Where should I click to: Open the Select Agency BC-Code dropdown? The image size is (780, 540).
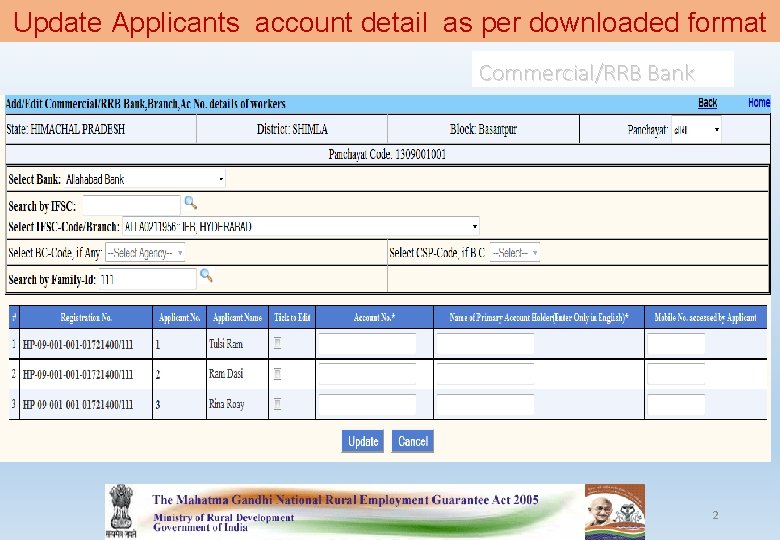[145, 253]
